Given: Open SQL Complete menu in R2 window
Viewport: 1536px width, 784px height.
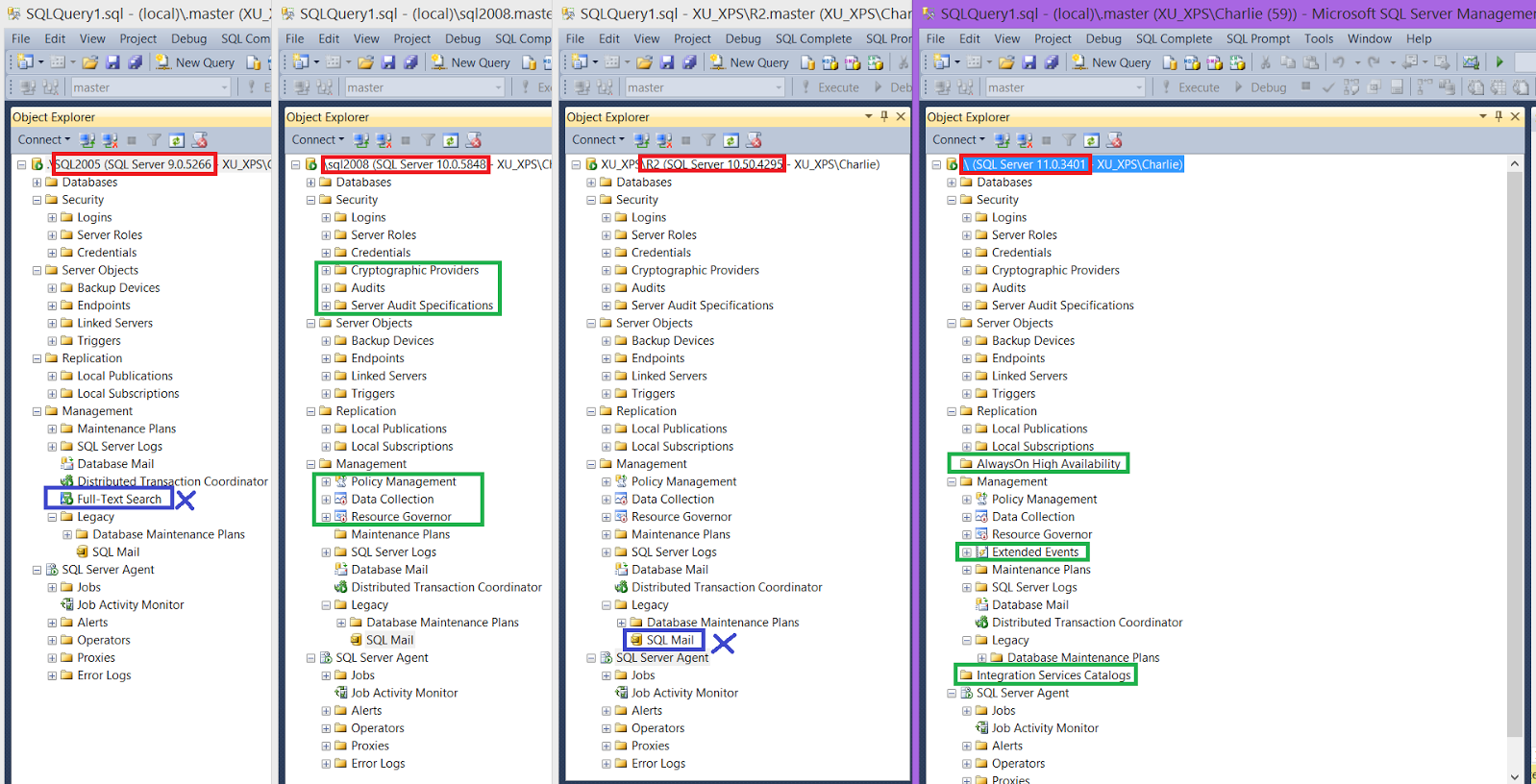Looking at the screenshot, I should pos(813,38).
